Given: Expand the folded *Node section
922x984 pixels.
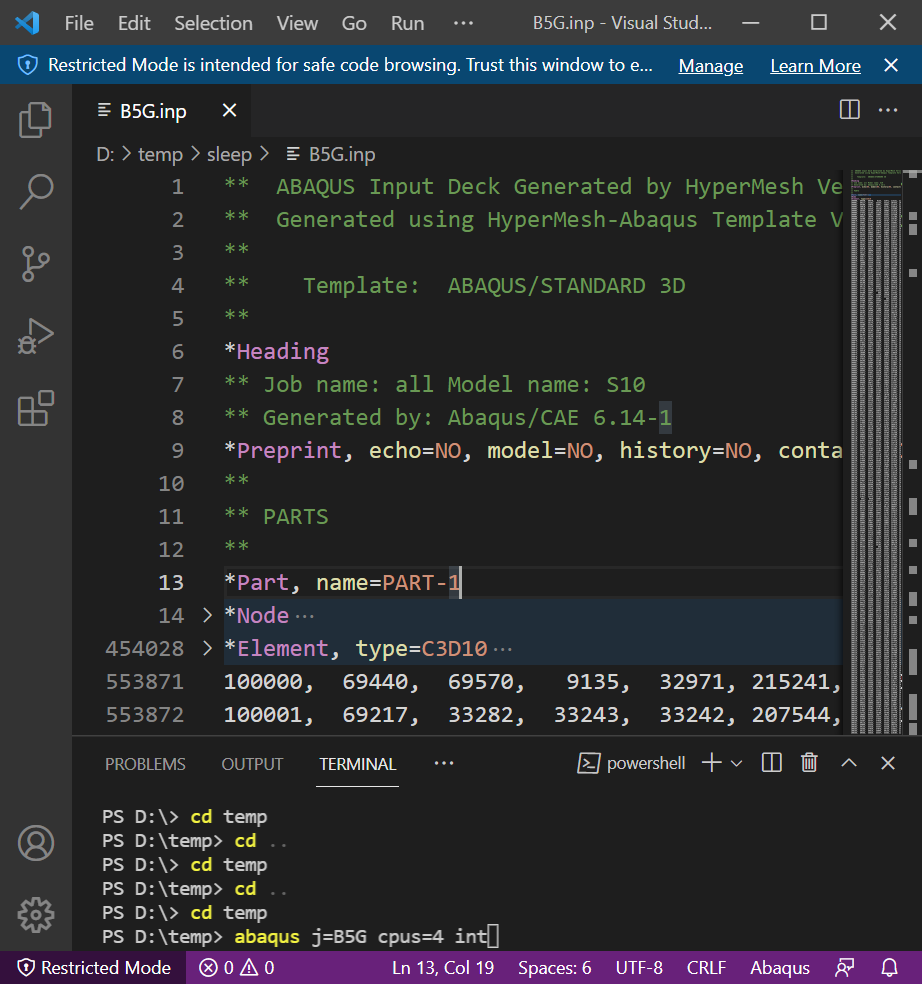Looking at the screenshot, I should point(207,615).
